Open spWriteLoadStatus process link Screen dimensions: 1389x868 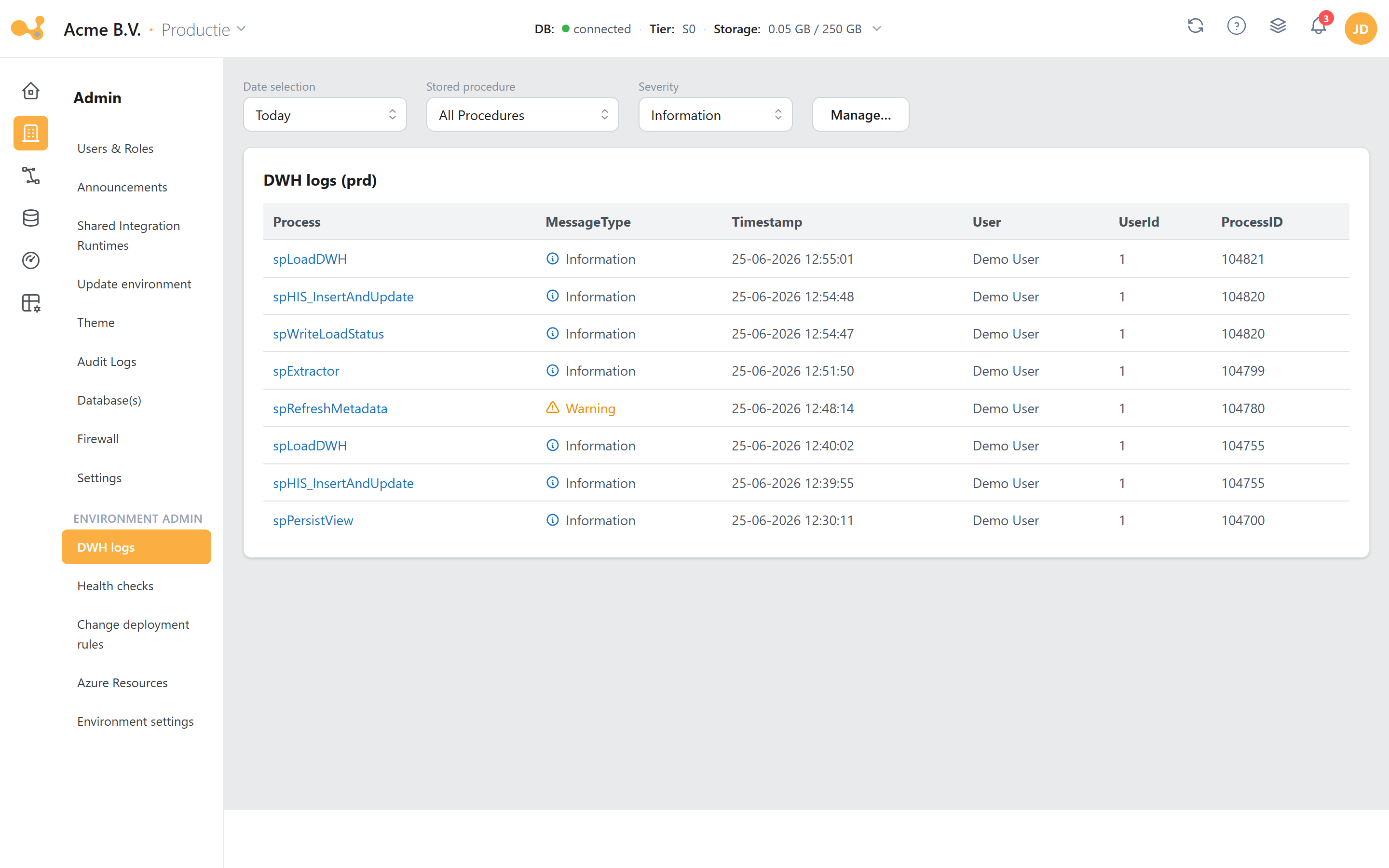coord(328,334)
